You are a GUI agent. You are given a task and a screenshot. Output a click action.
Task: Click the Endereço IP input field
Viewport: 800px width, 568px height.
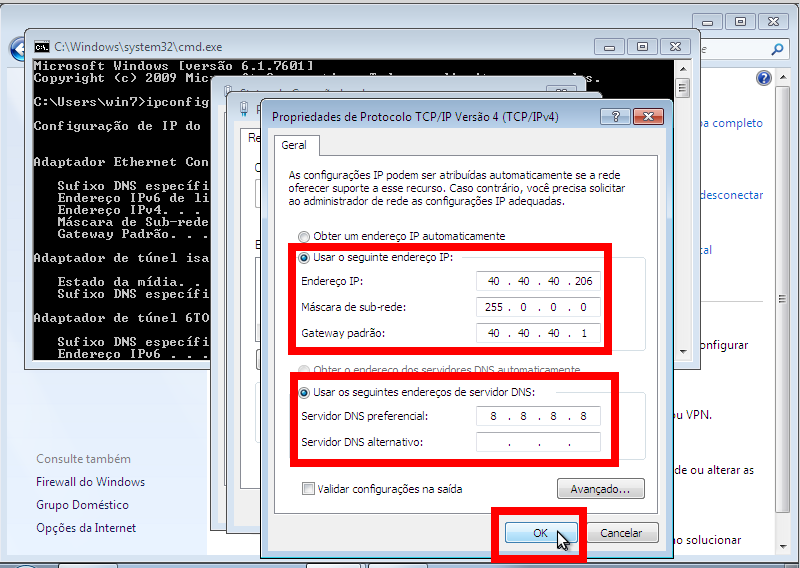pos(538,281)
